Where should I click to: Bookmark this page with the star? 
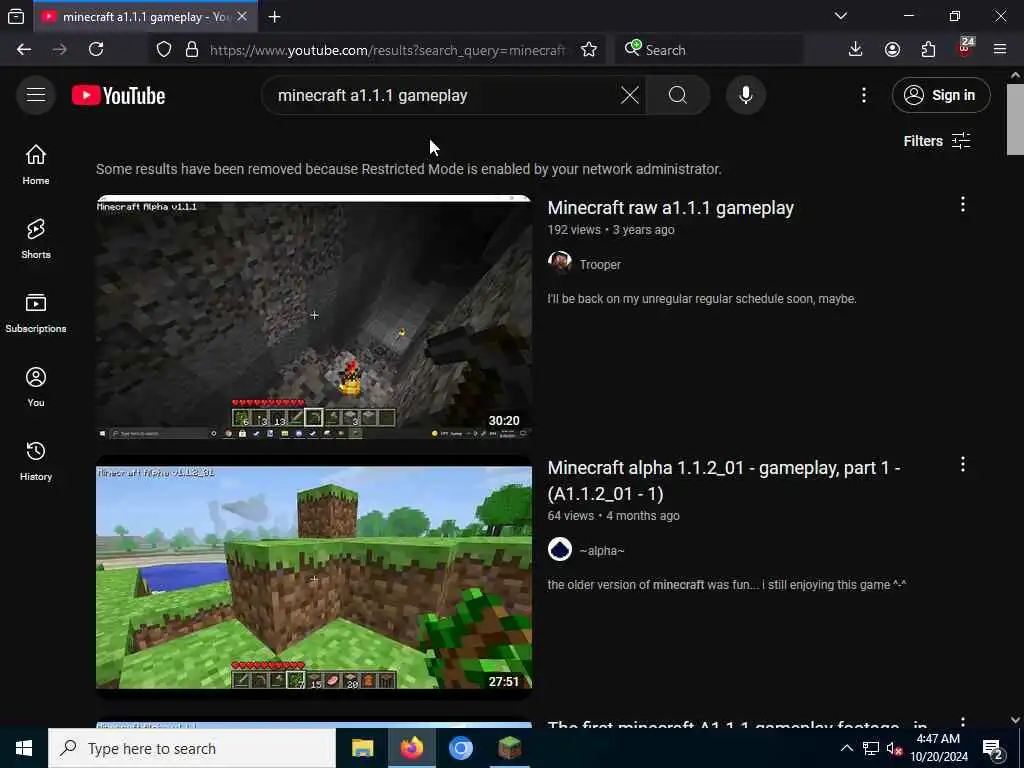[589, 50]
